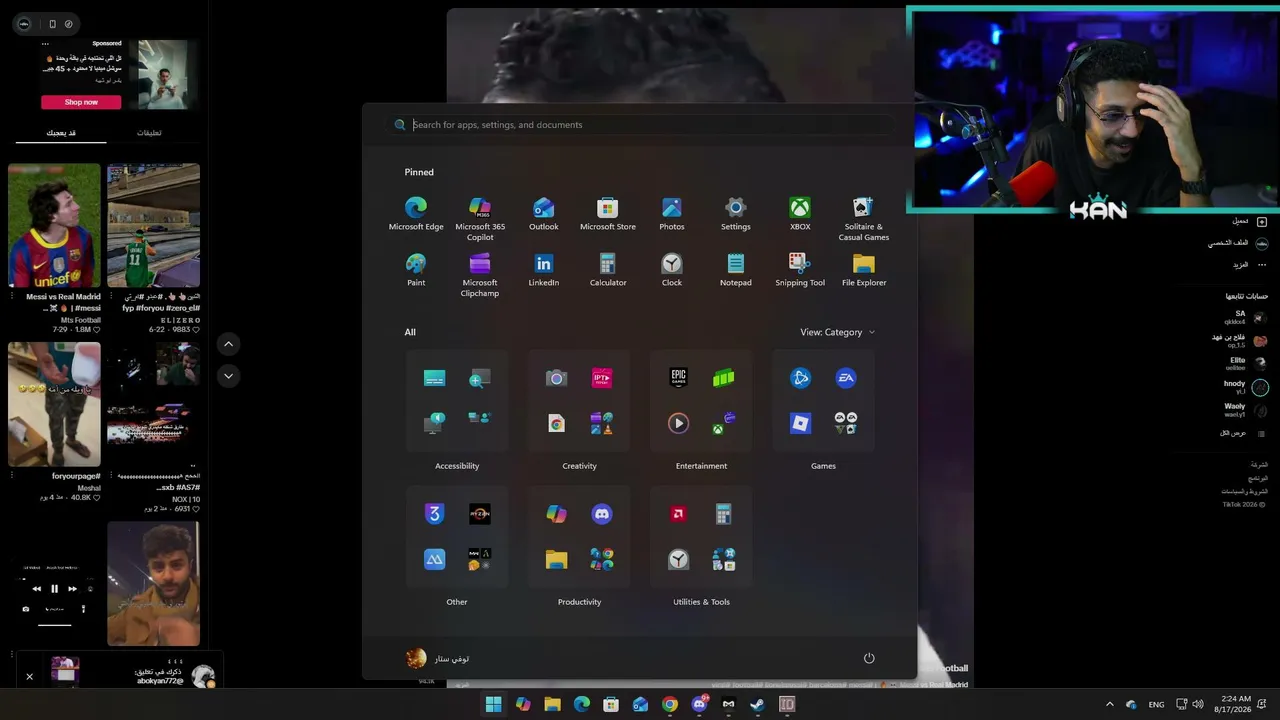Open Steam from the taskbar
The height and width of the screenshot is (720, 1280).
click(757, 704)
